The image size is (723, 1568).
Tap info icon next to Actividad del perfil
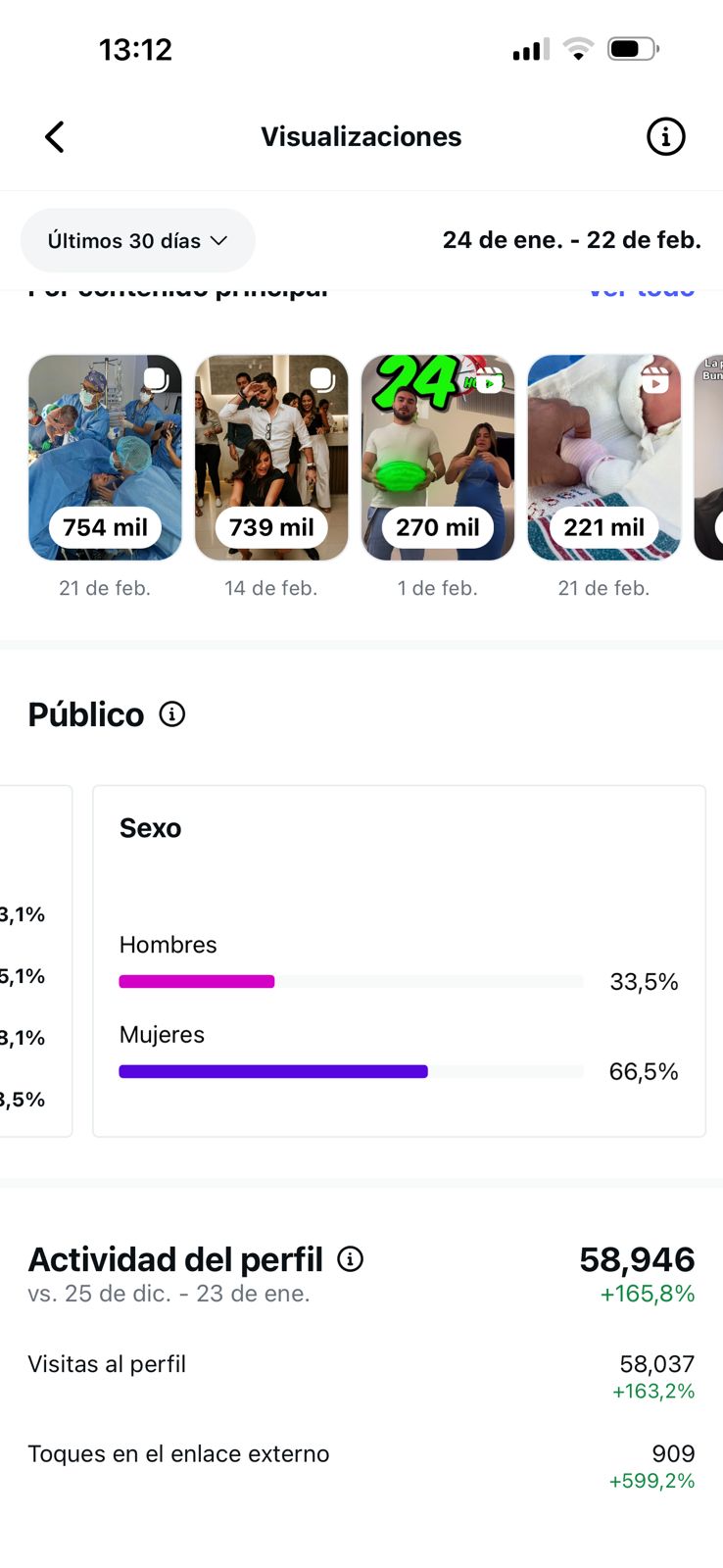(350, 1259)
